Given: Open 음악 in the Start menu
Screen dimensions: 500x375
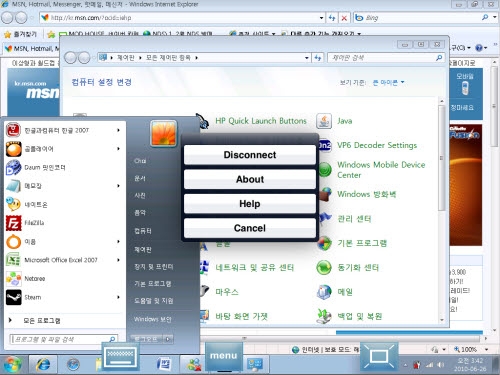Looking at the screenshot, I should [x=140, y=213].
